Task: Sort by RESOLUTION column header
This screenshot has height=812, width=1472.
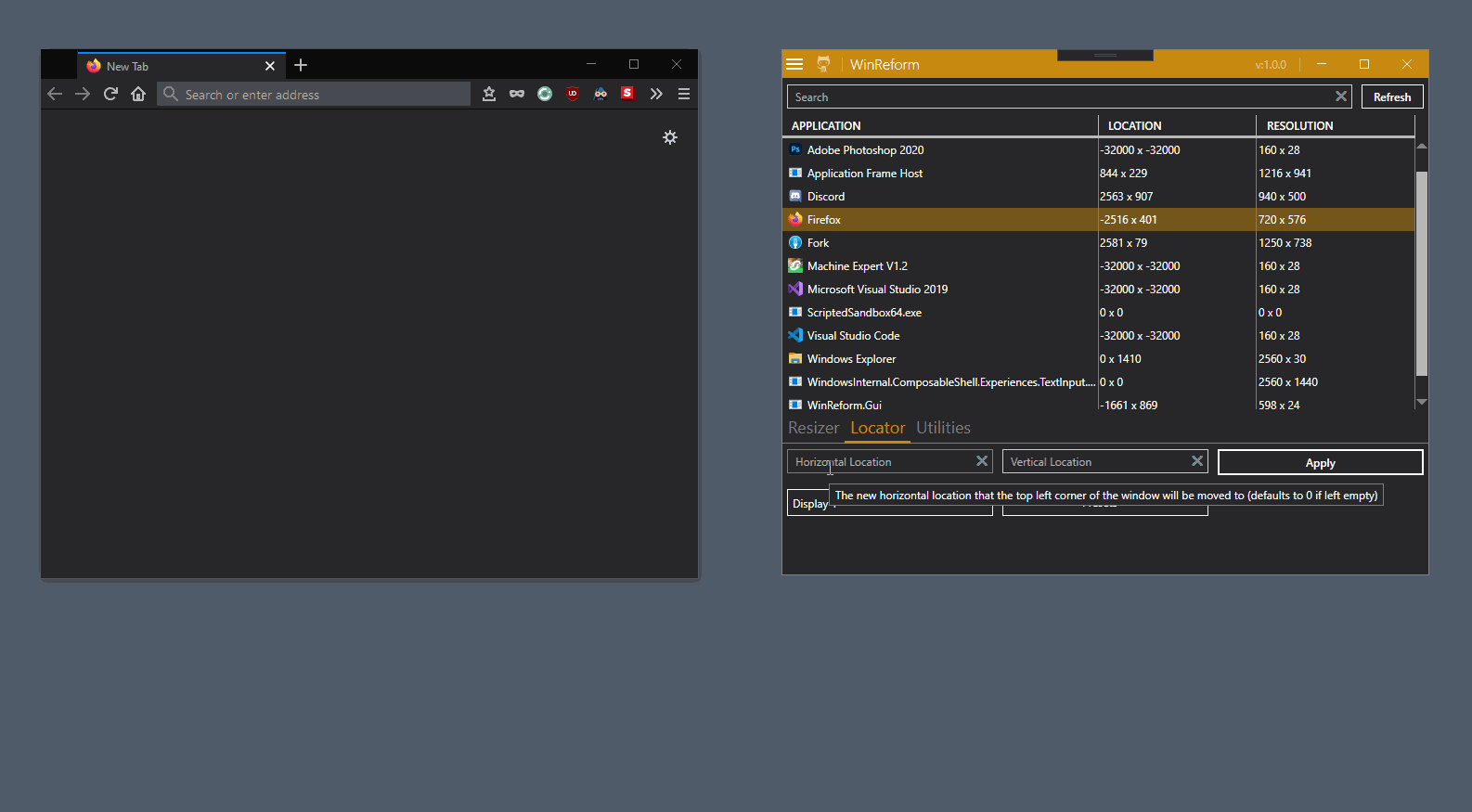Action: (1336, 125)
